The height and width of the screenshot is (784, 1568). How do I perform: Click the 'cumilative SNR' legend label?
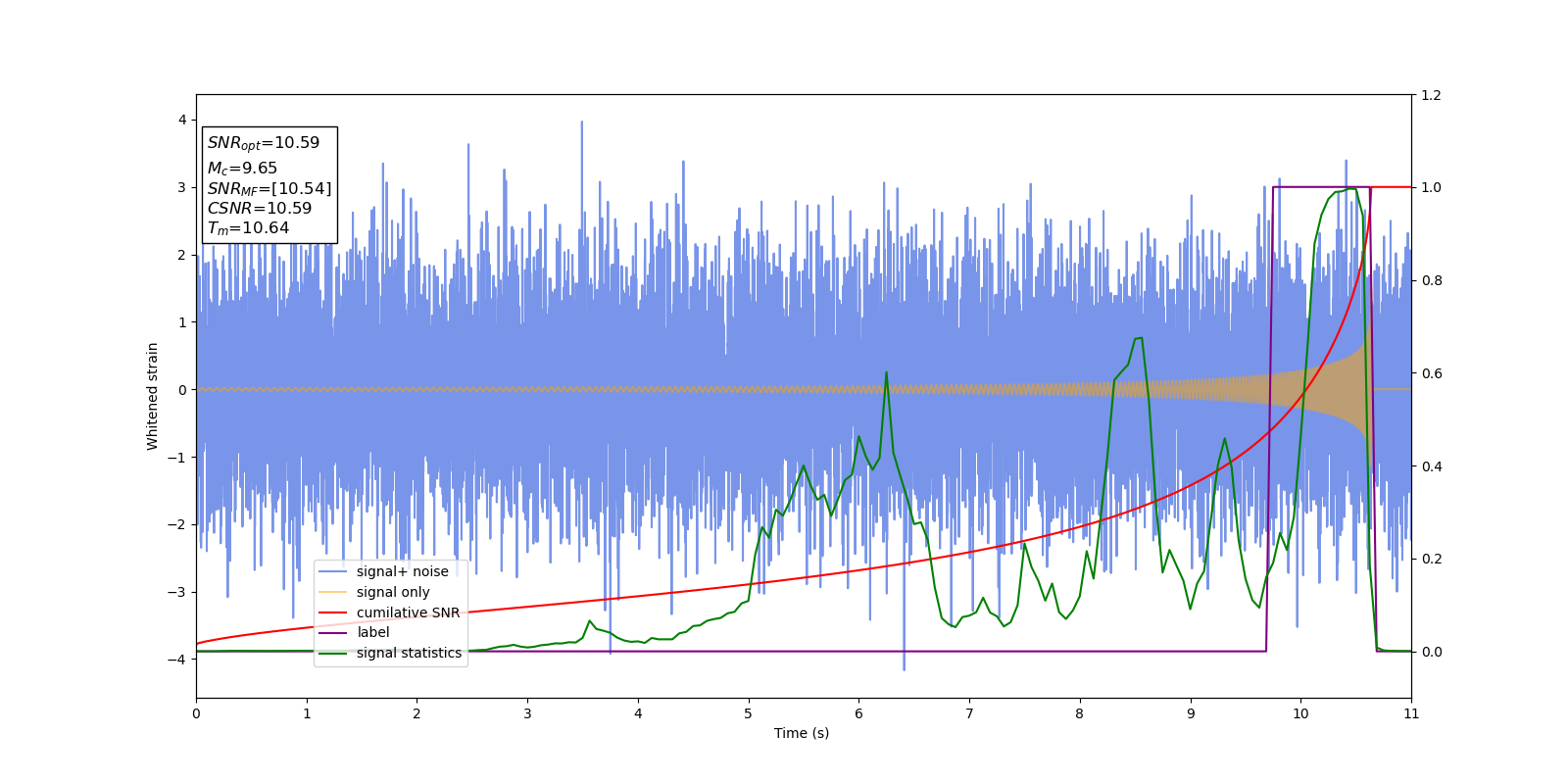408,612
